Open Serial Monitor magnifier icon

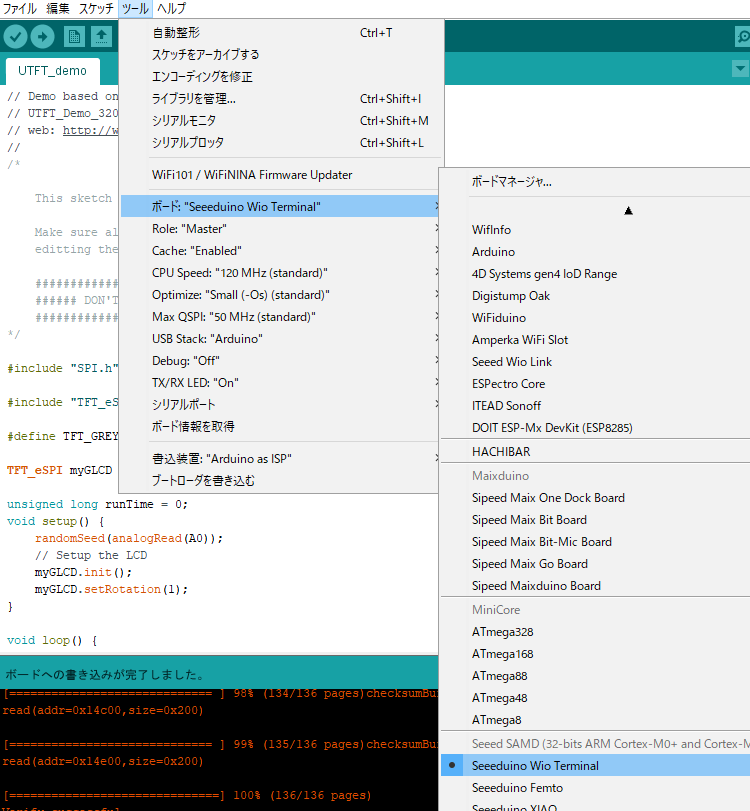743,37
